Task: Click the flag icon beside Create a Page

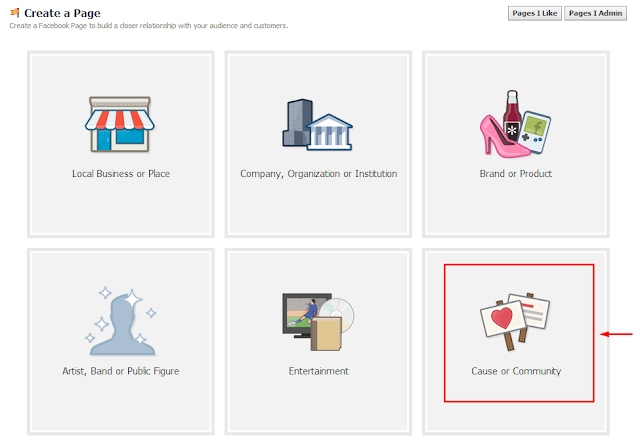Action: tap(15, 13)
